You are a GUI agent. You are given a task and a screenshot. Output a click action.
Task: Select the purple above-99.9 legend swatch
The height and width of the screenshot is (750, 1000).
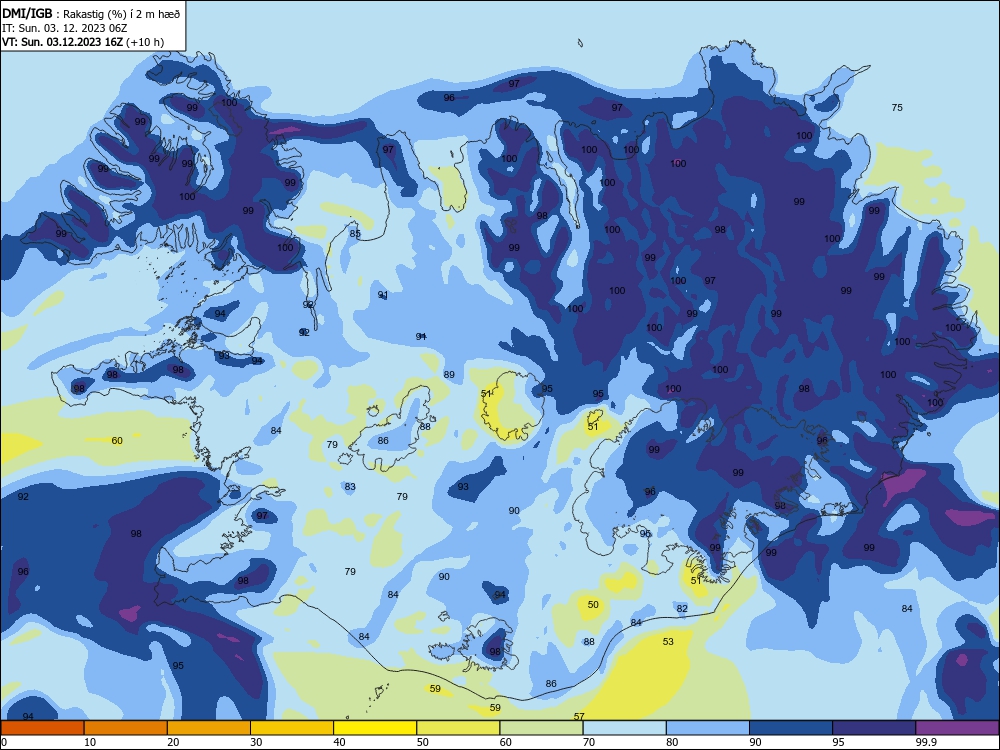click(x=957, y=728)
